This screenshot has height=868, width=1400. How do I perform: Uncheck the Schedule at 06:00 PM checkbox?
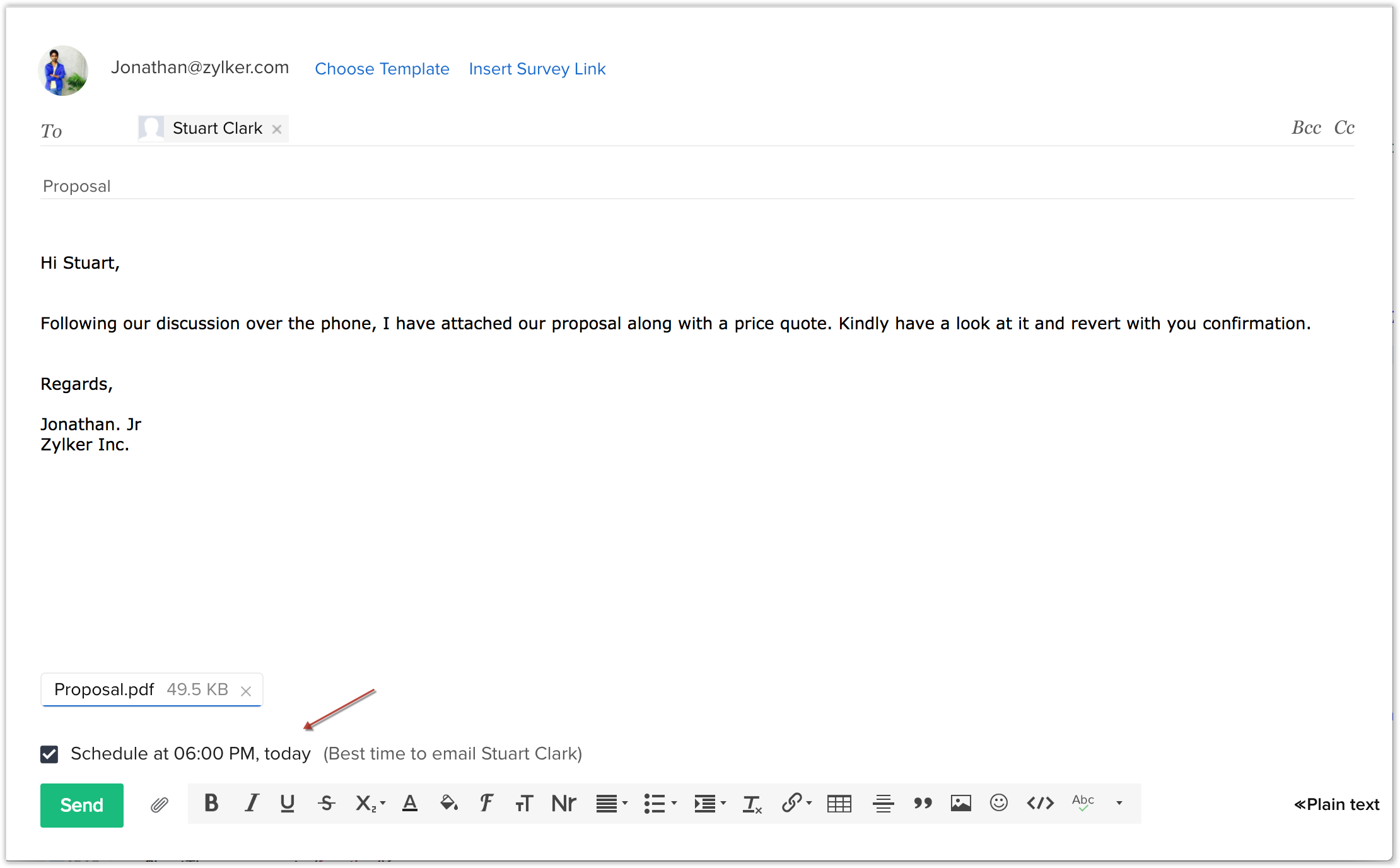coord(49,754)
